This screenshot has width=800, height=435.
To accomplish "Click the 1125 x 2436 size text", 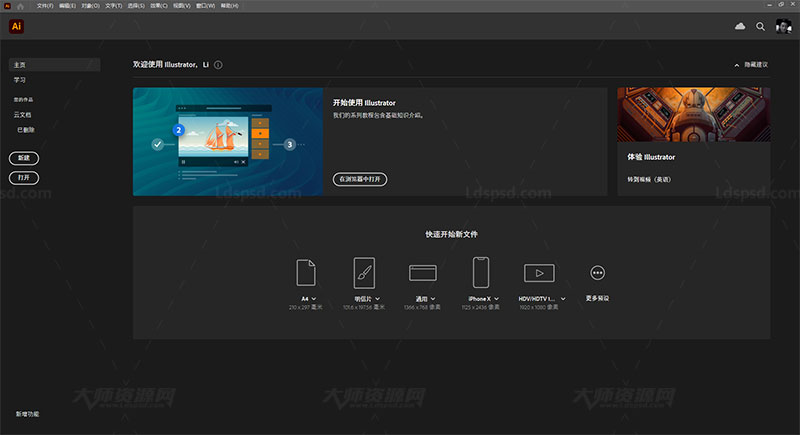I will tap(481, 308).
